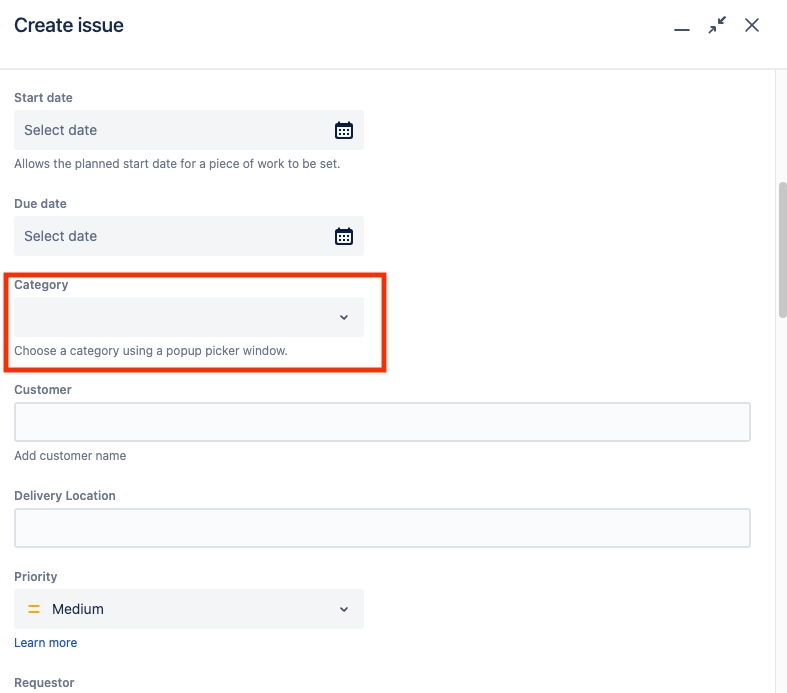
Task: Click the Requestor field label
Action: point(44,682)
